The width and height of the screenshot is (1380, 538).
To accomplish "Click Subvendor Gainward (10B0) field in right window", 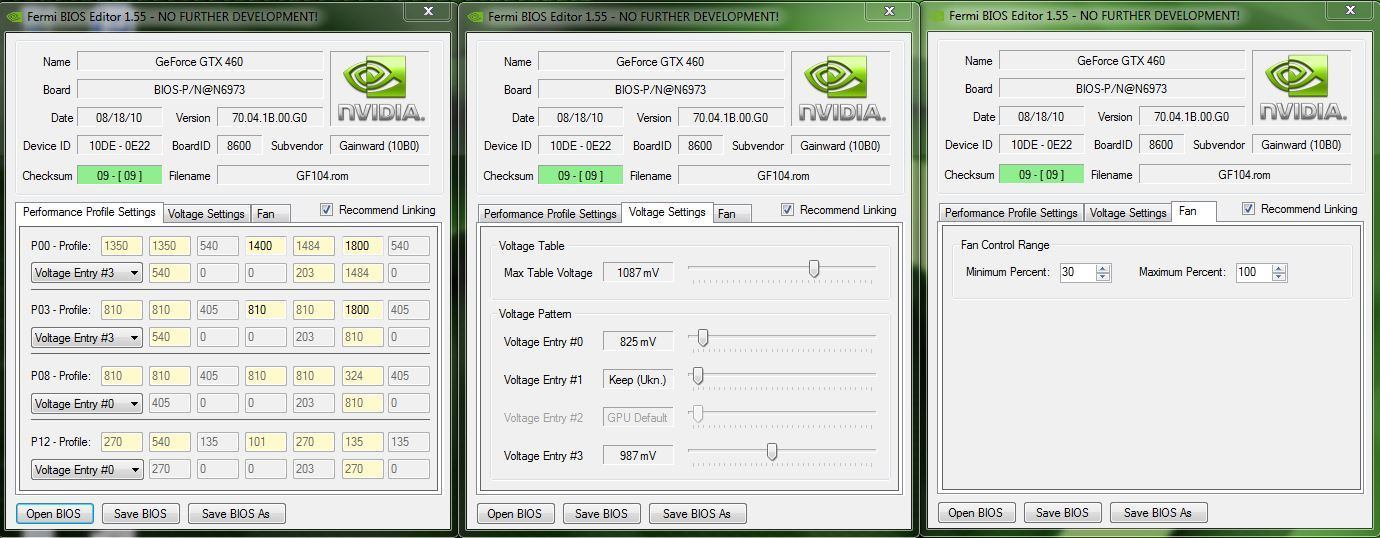I will (x=1300, y=145).
